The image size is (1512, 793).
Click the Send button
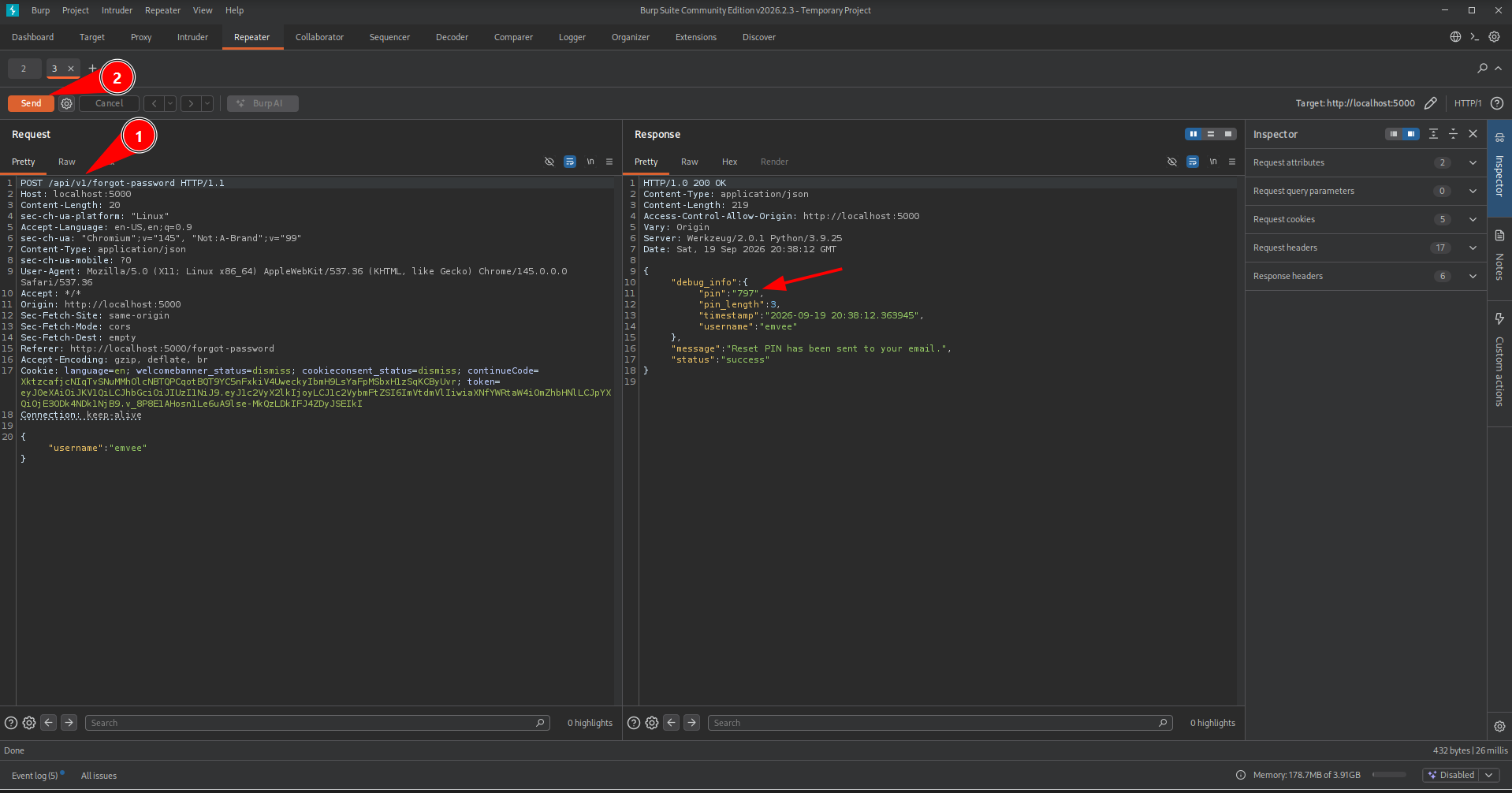pyautogui.click(x=32, y=103)
